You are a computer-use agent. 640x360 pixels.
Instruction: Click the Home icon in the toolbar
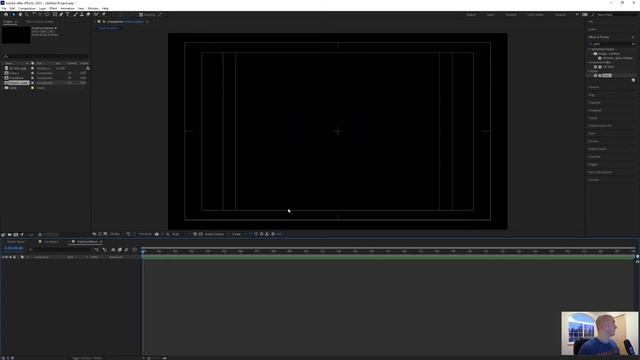[x=6, y=14]
